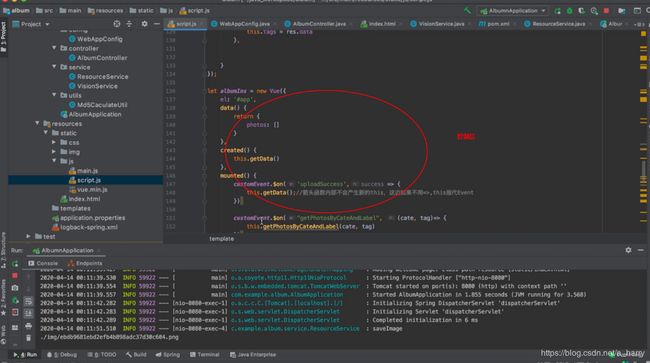Screen dimensions: 650x363
Task: Collapse the controller folder in project tree
Action: click(54, 48)
